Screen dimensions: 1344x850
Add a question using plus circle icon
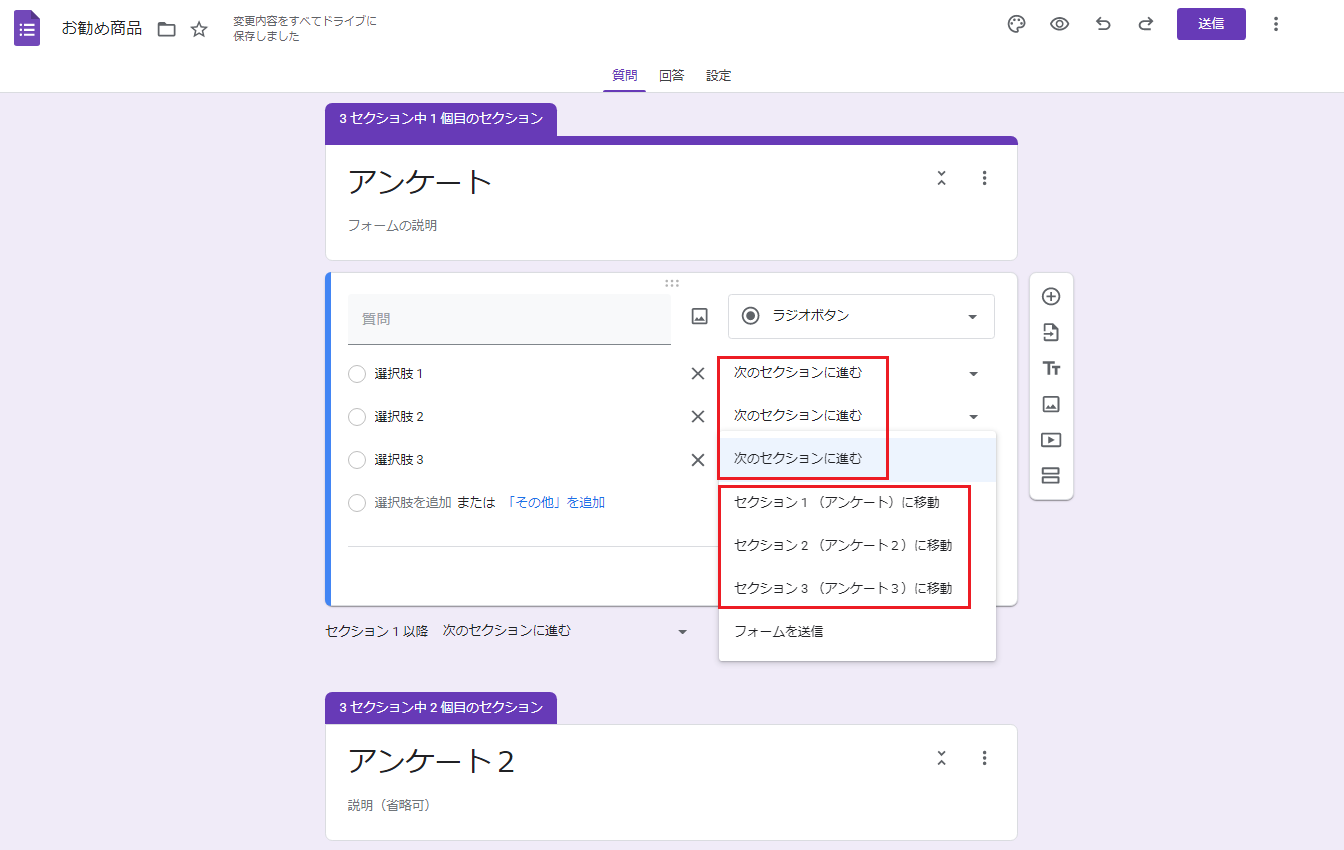1050,296
